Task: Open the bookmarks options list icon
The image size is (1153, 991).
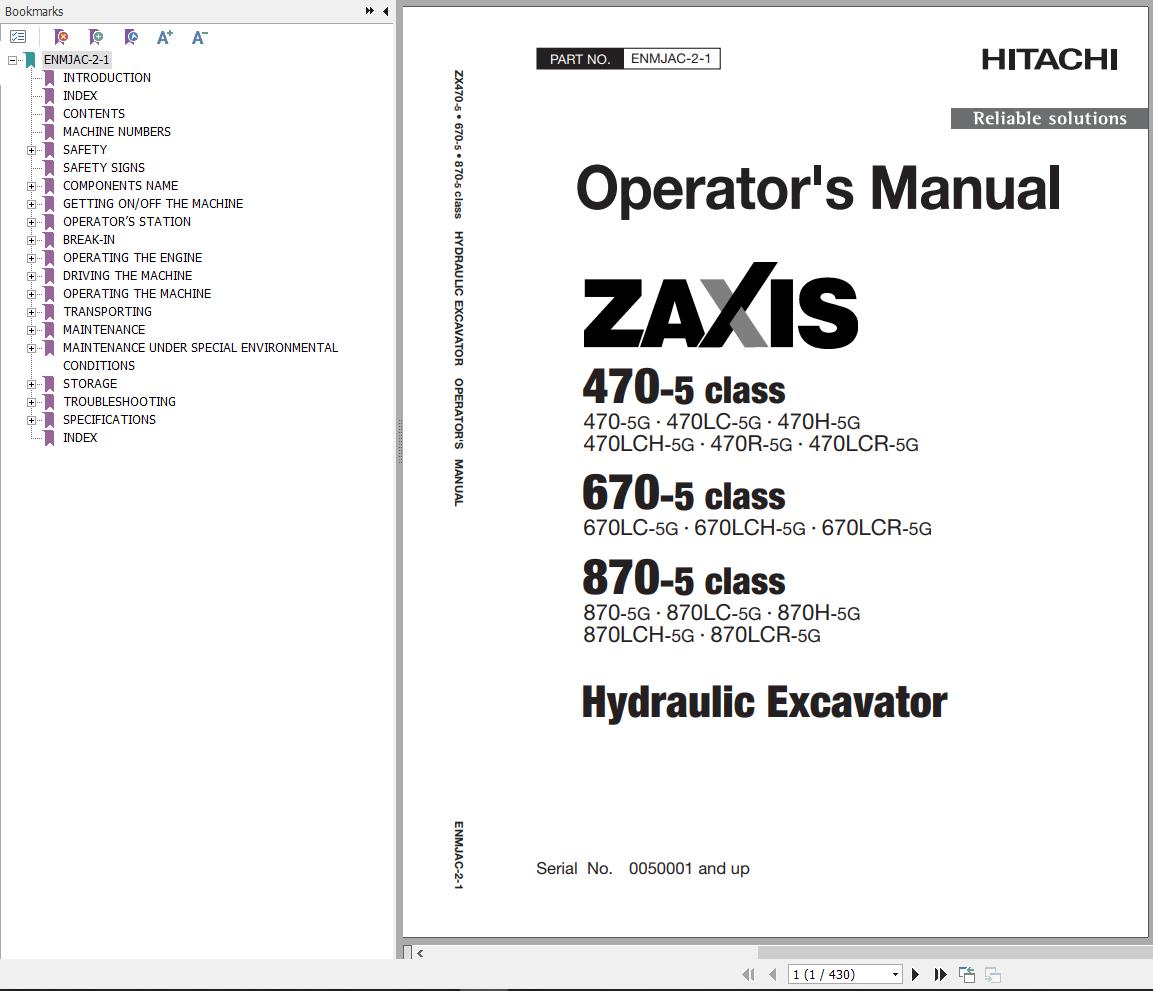Action: tap(18, 37)
